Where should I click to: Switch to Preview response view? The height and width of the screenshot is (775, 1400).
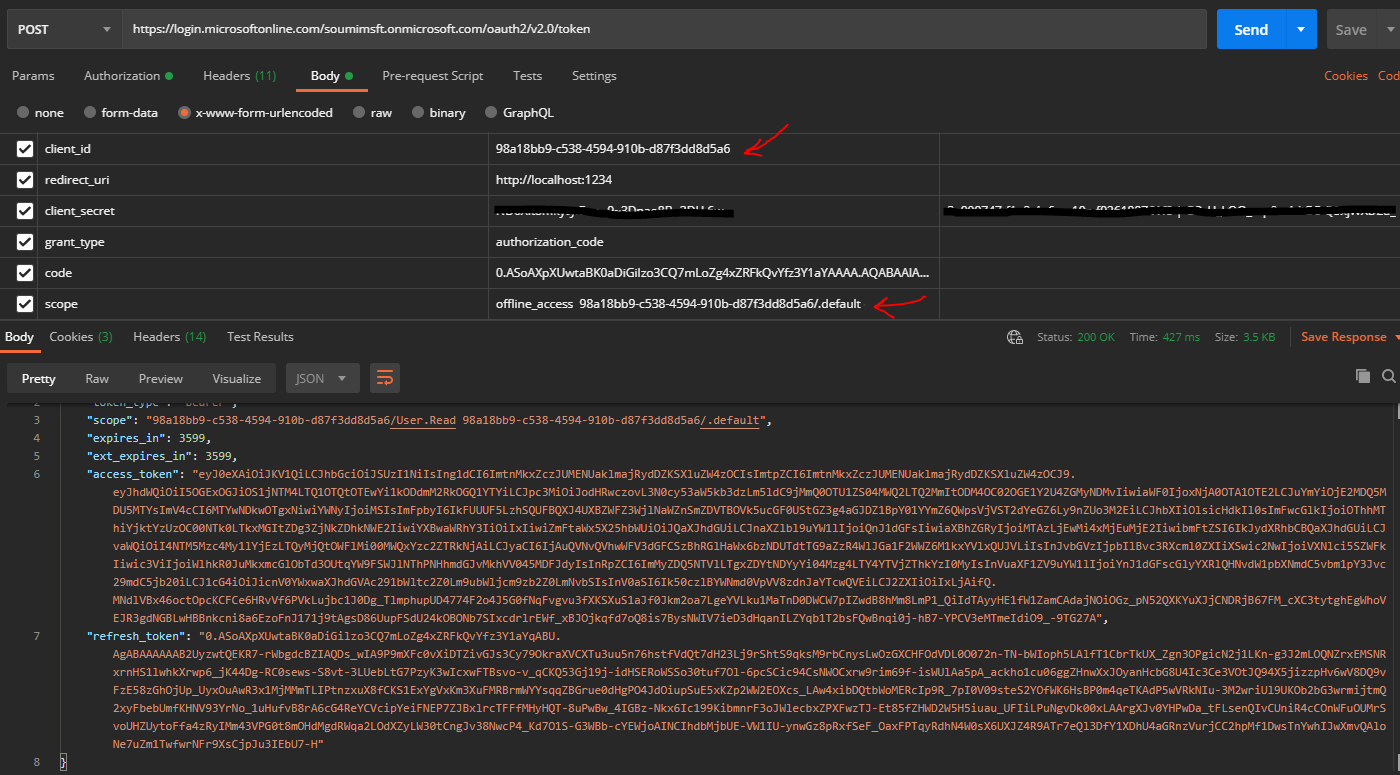[161, 379]
